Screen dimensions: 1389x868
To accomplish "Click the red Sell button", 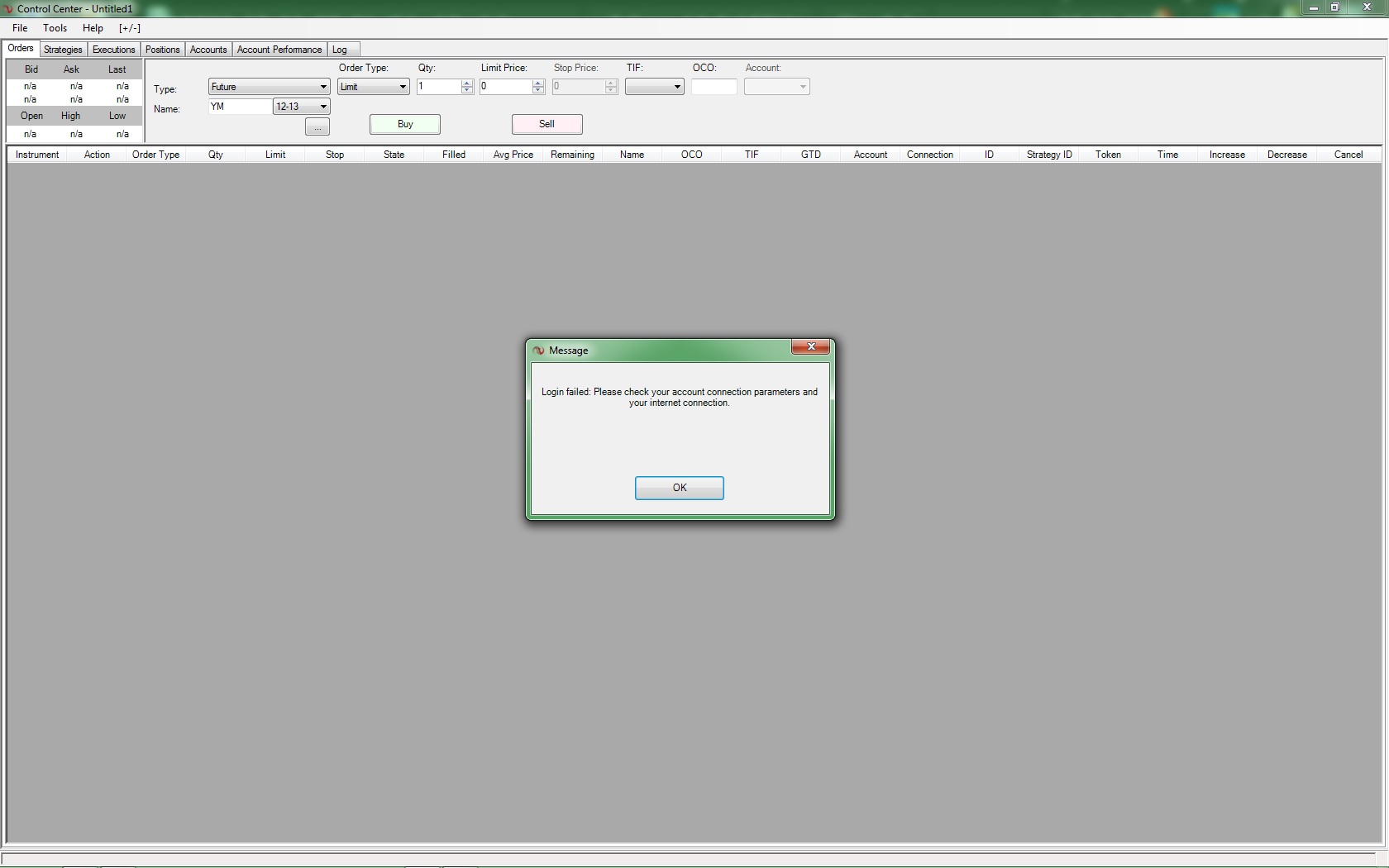I will pyautogui.click(x=547, y=124).
